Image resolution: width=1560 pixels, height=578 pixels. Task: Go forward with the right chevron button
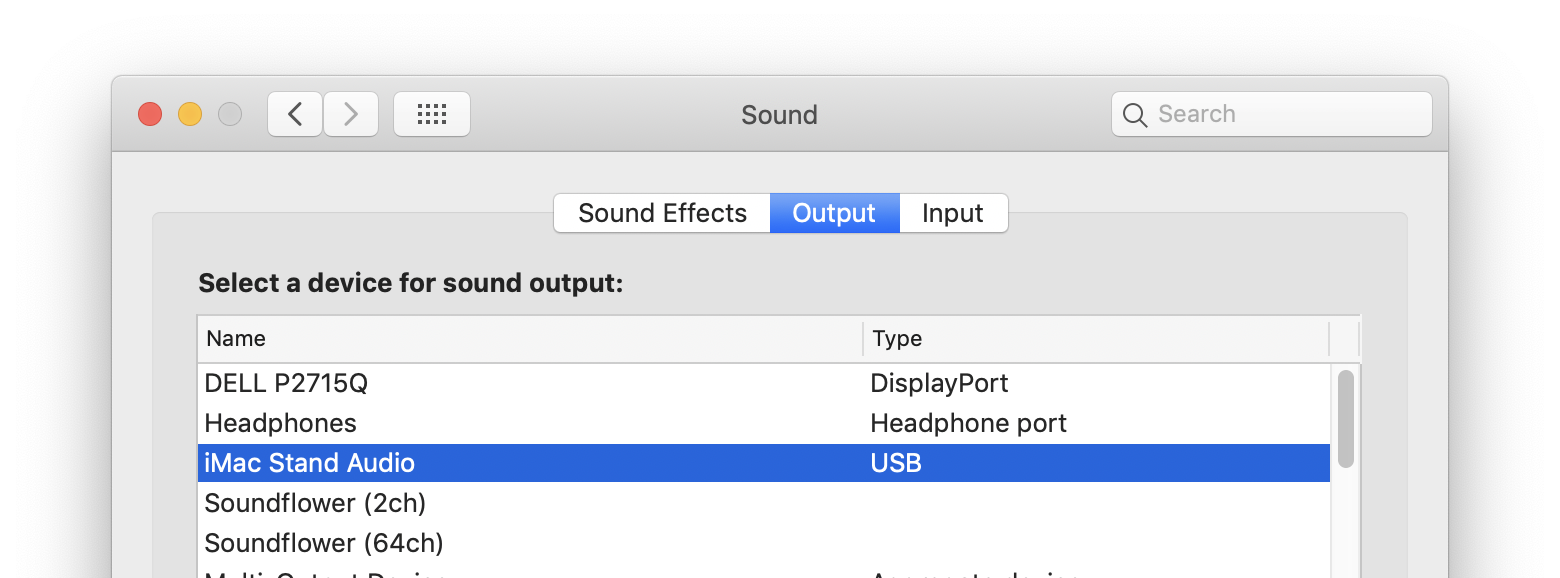pos(351,114)
